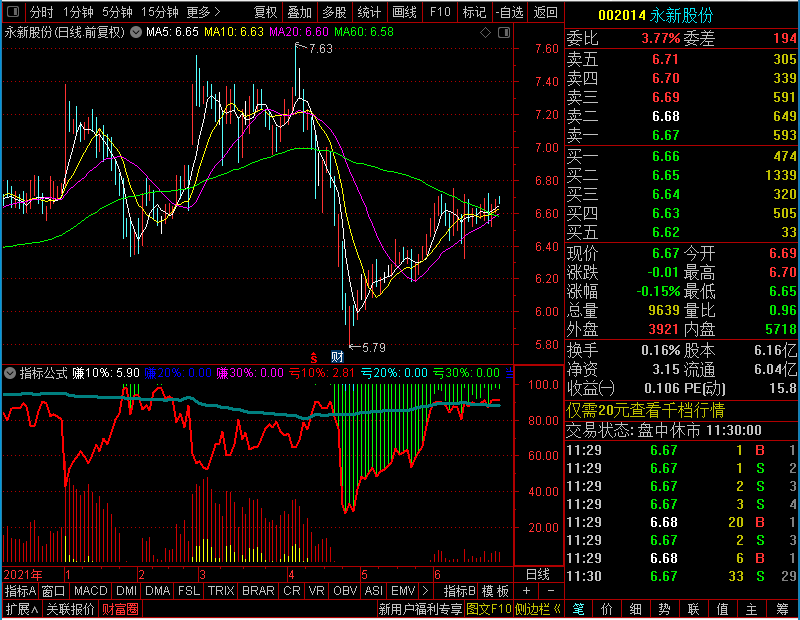Click the 新用户福利专享 promotion link
800x620 pixels.
420,609
